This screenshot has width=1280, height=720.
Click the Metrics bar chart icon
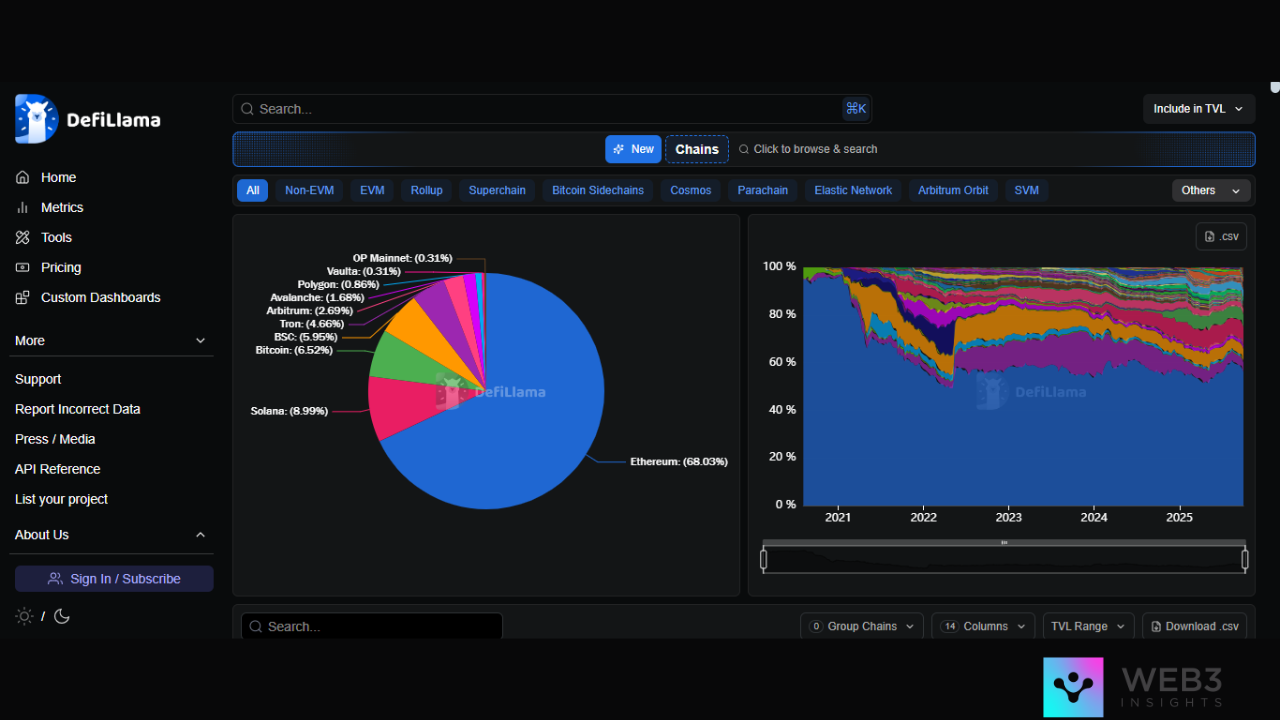(x=23, y=207)
